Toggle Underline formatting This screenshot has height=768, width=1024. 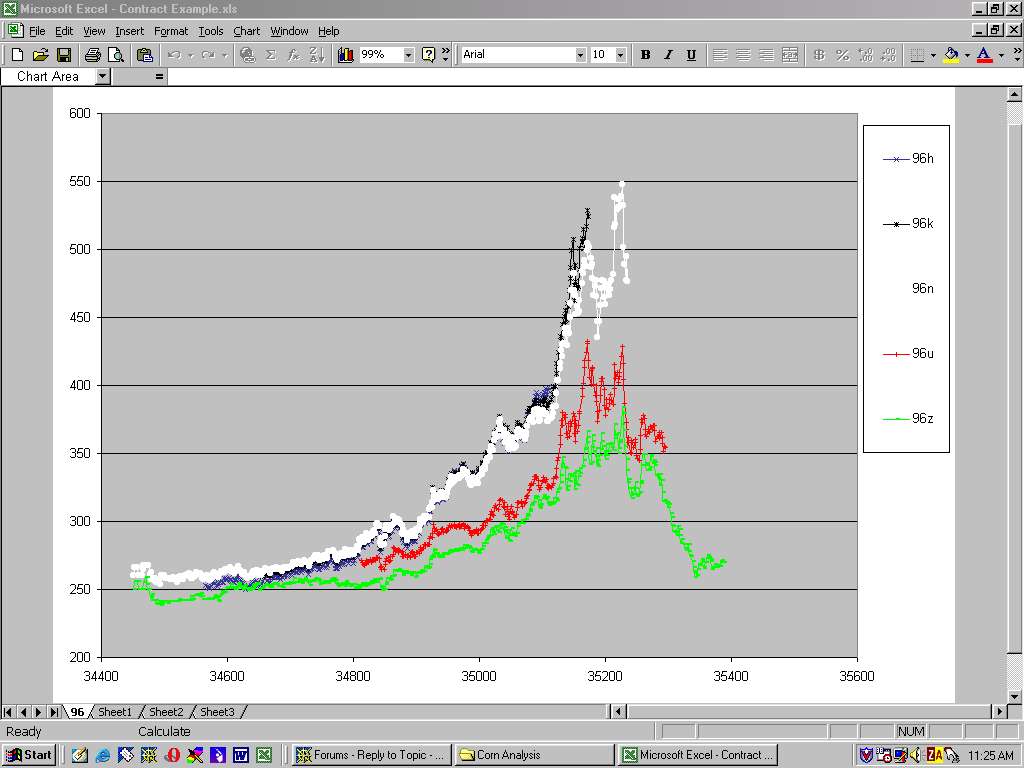(691, 55)
